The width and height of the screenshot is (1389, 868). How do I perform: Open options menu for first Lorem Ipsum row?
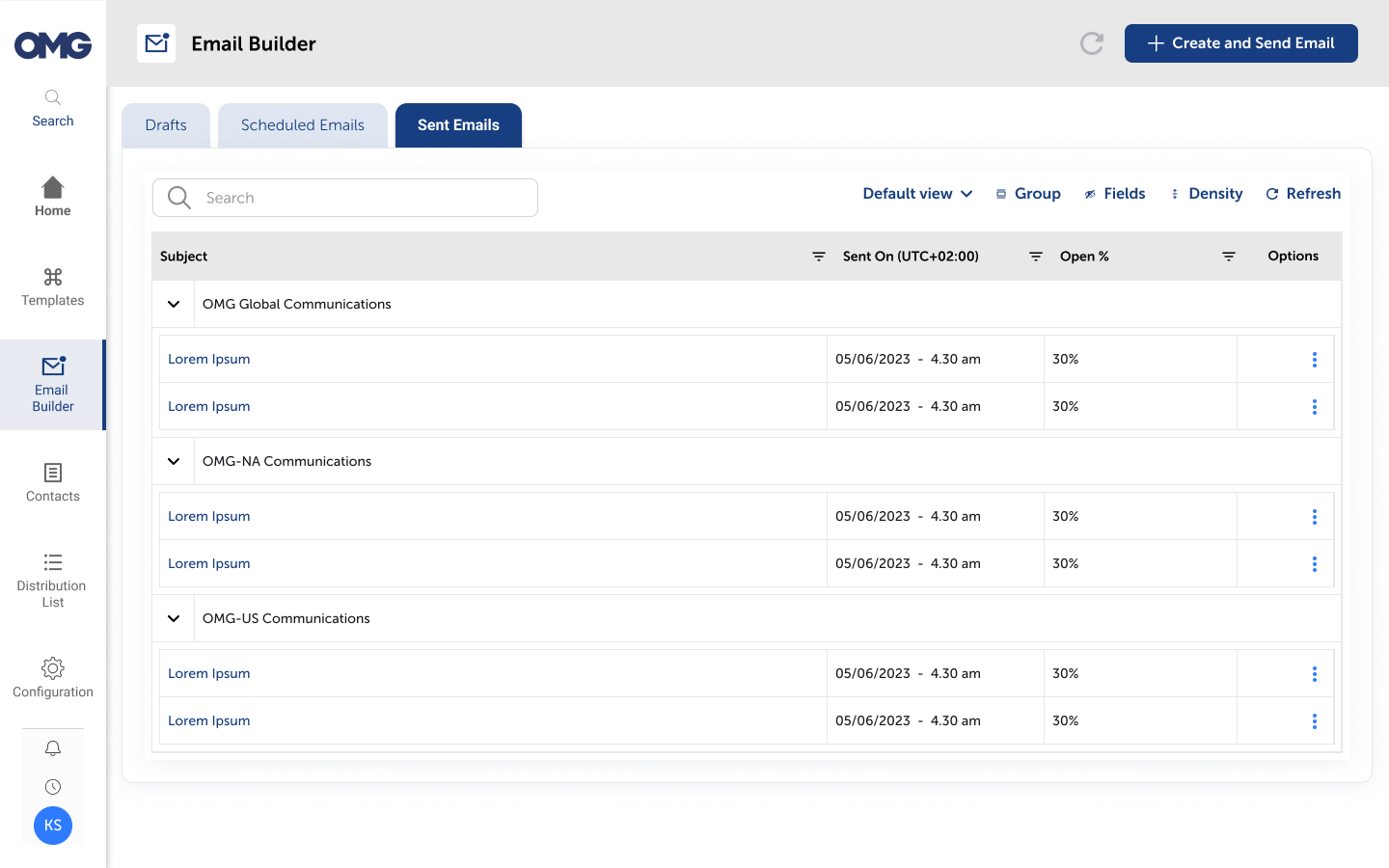[1314, 360]
